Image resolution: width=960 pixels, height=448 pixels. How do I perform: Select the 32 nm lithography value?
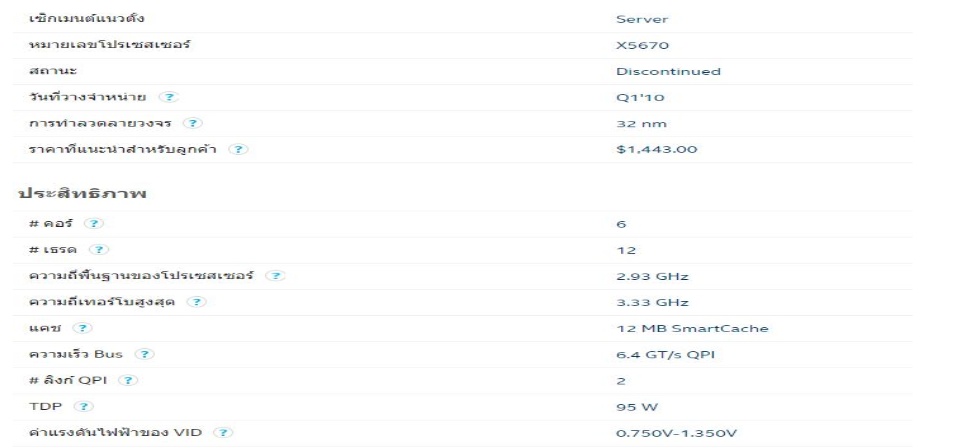click(x=642, y=124)
